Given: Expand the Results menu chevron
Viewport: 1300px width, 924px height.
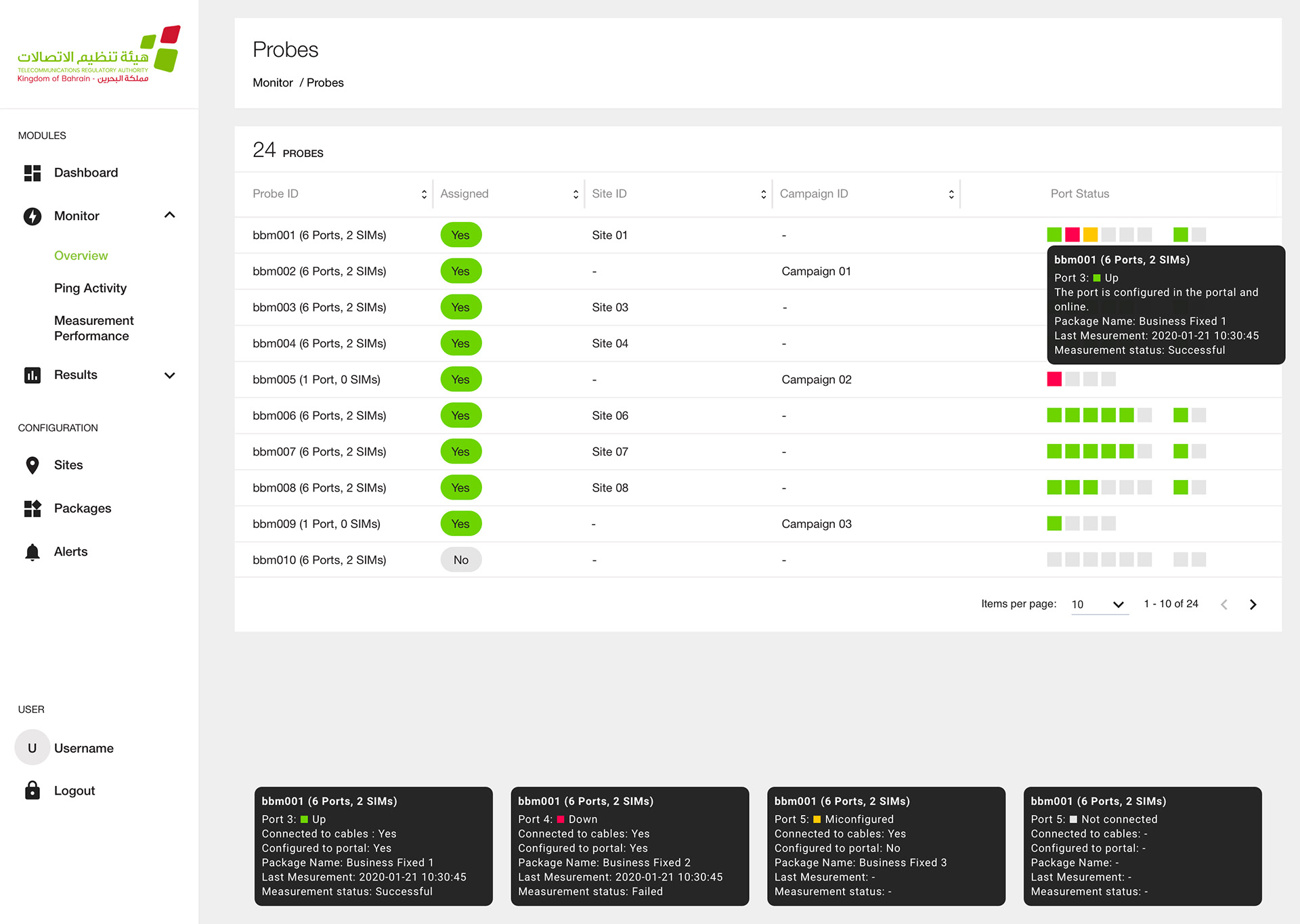Looking at the screenshot, I should coord(170,375).
